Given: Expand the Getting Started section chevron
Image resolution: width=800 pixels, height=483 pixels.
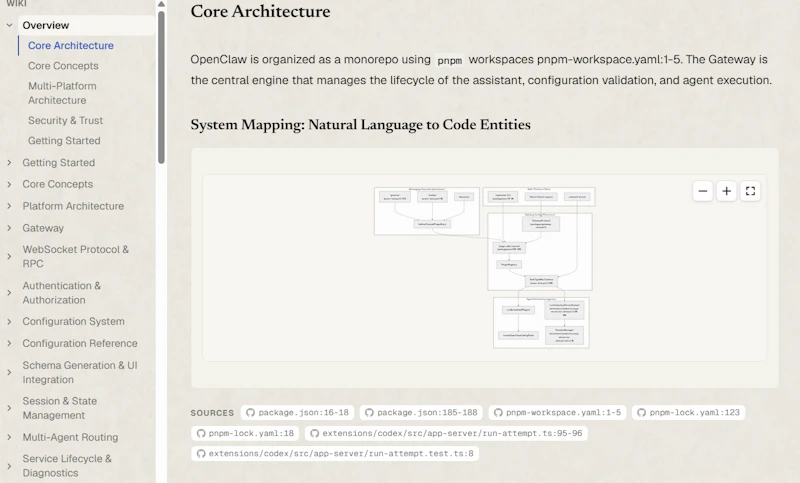Looking at the screenshot, I should [9, 163].
